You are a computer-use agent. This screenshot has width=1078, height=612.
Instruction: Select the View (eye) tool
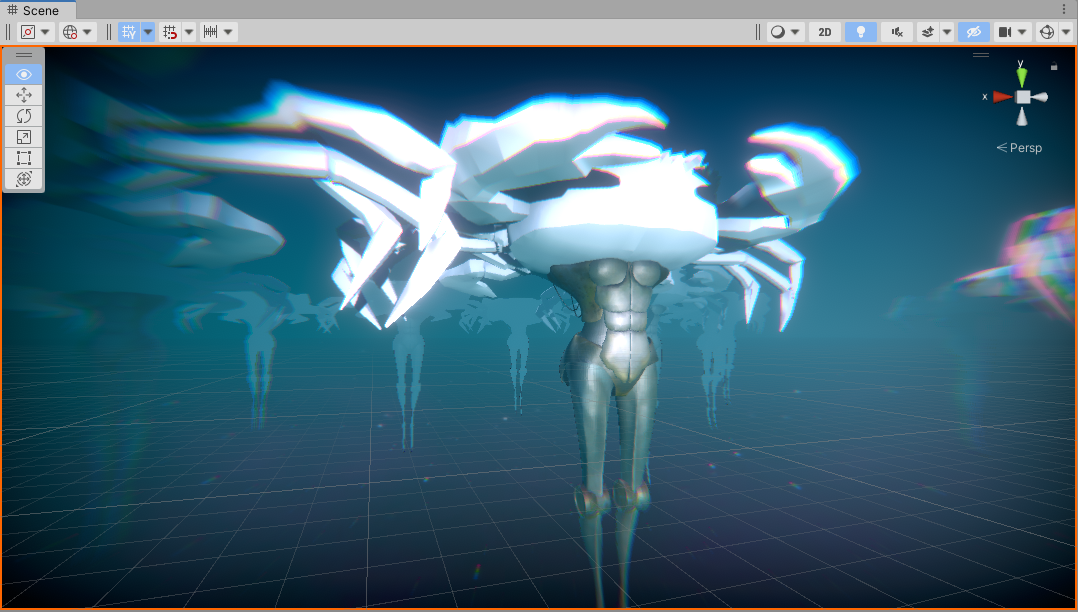click(24, 74)
